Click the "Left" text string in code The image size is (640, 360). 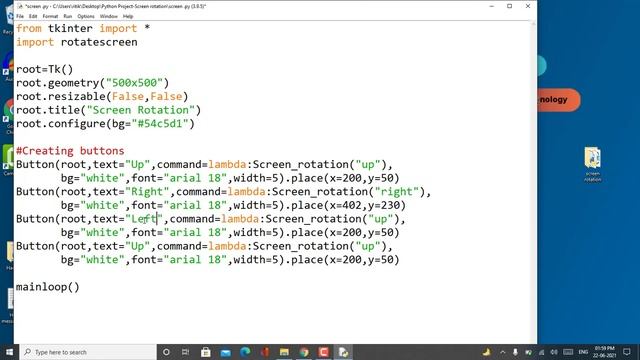(x=144, y=219)
